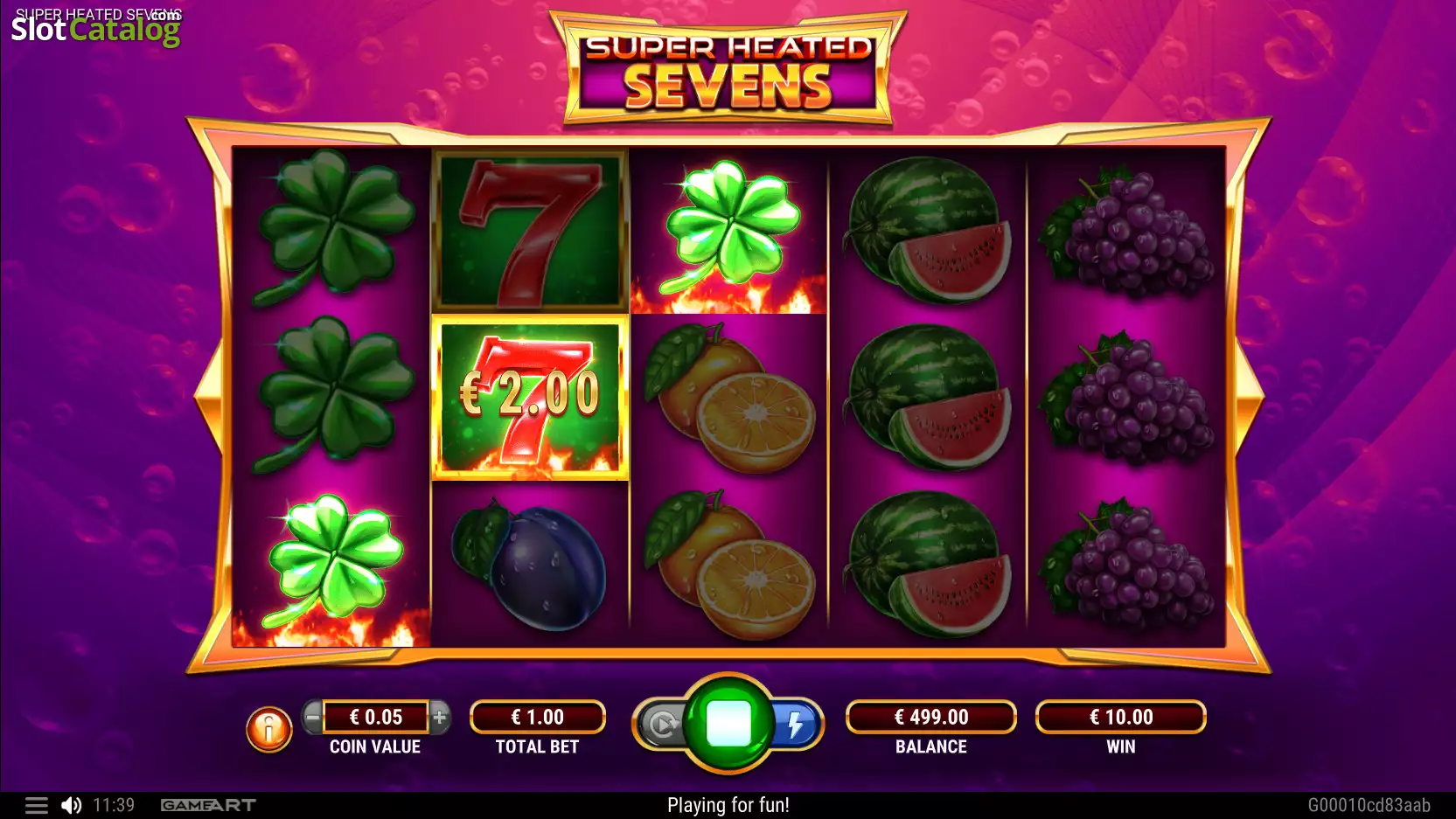The width and height of the screenshot is (1456, 819).
Task: Click the € 10.00 win display
Action: 1121,717
